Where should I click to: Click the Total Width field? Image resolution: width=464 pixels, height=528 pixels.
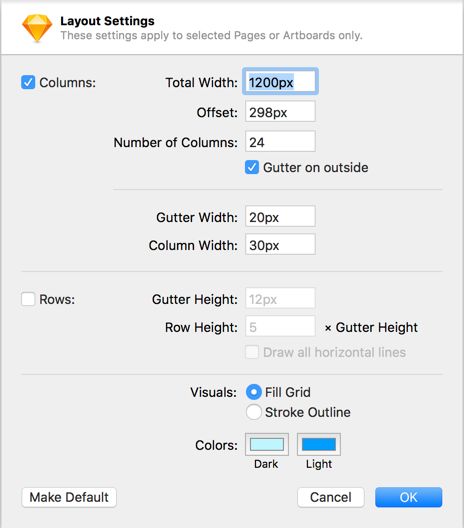click(280, 82)
